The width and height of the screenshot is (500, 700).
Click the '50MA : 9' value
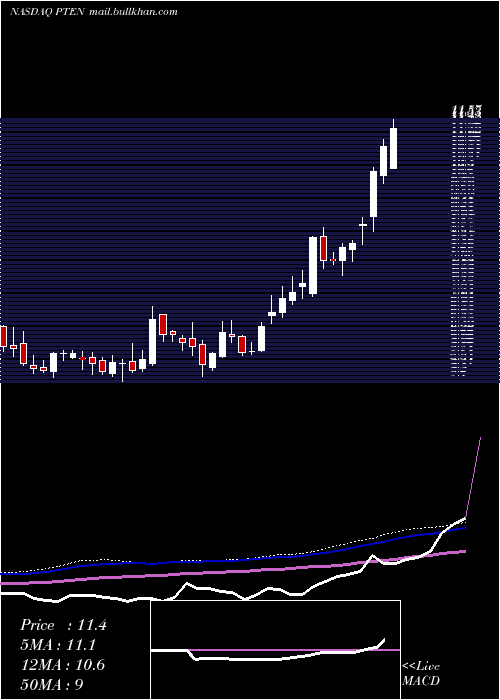(x=52, y=684)
